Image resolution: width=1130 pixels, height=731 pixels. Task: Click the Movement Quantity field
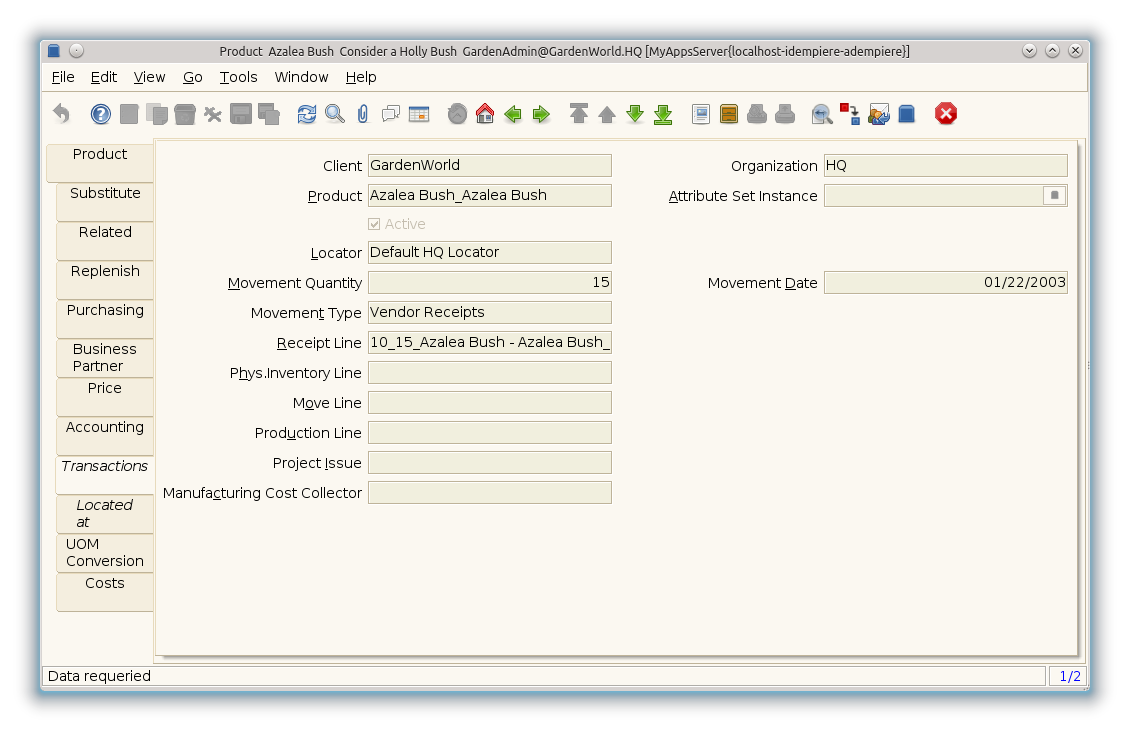[489, 283]
